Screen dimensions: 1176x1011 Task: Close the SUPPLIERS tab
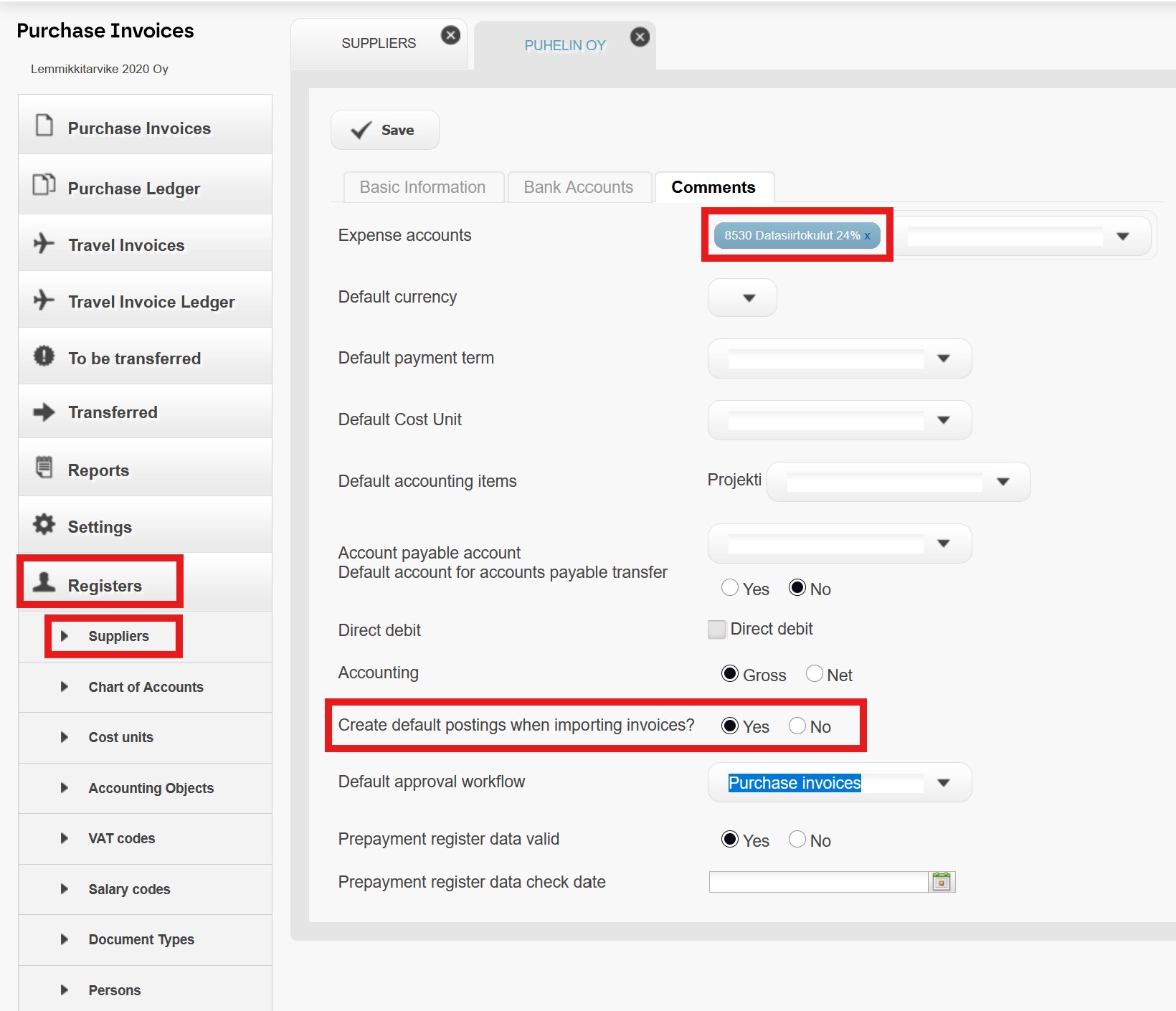(450, 34)
